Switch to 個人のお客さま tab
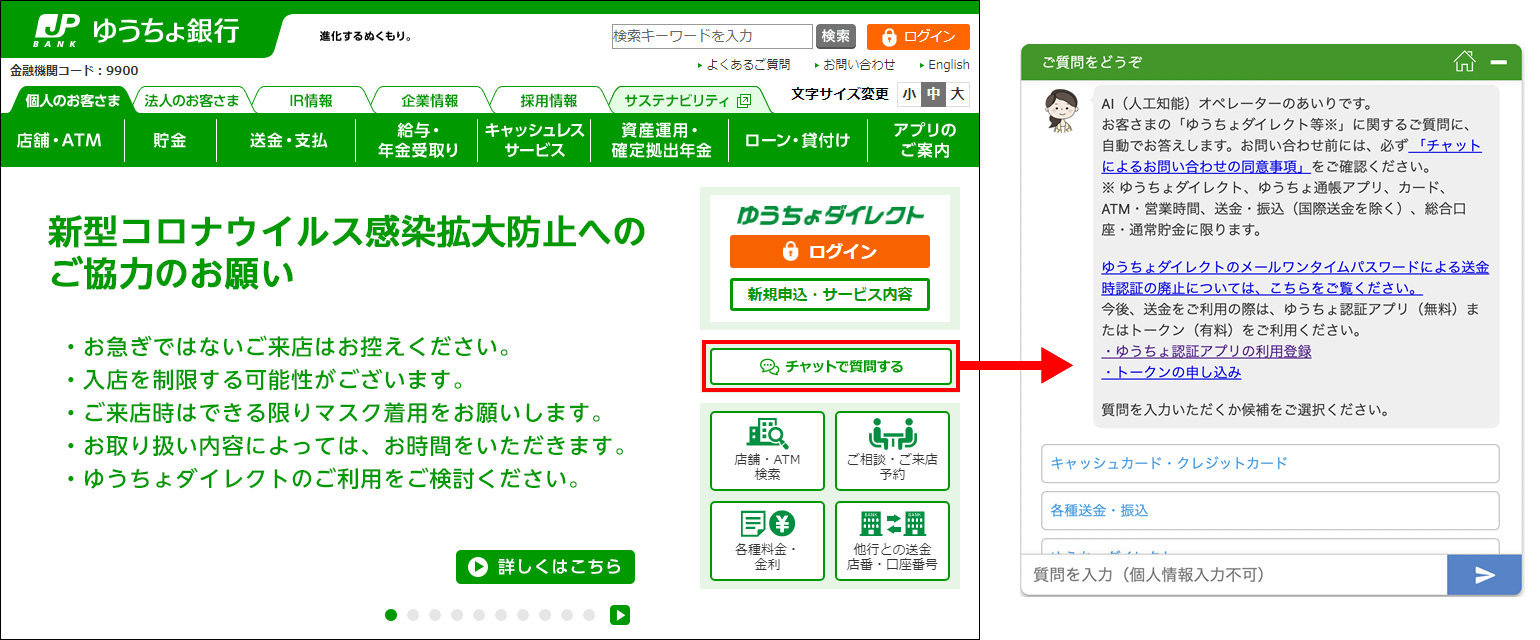The image size is (1540, 640). click(x=73, y=101)
